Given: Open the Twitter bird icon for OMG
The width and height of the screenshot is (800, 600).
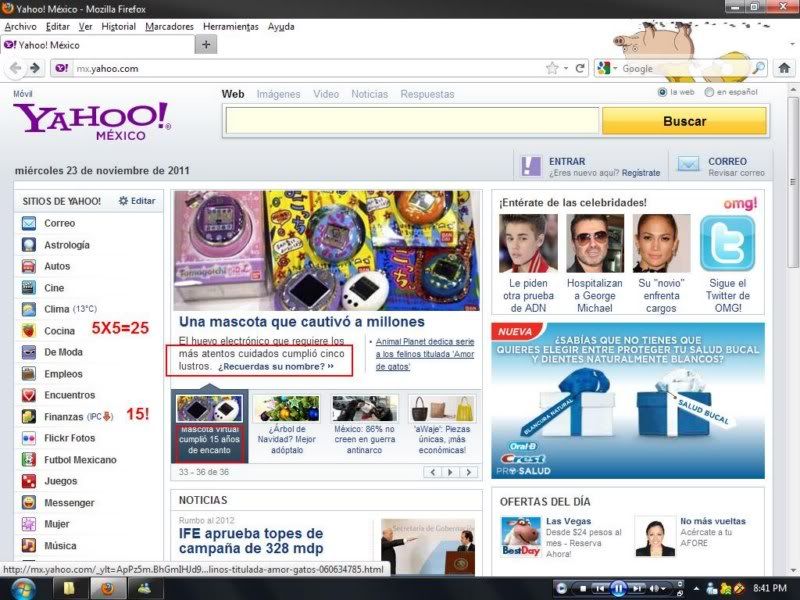Looking at the screenshot, I should tap(727, 243).
